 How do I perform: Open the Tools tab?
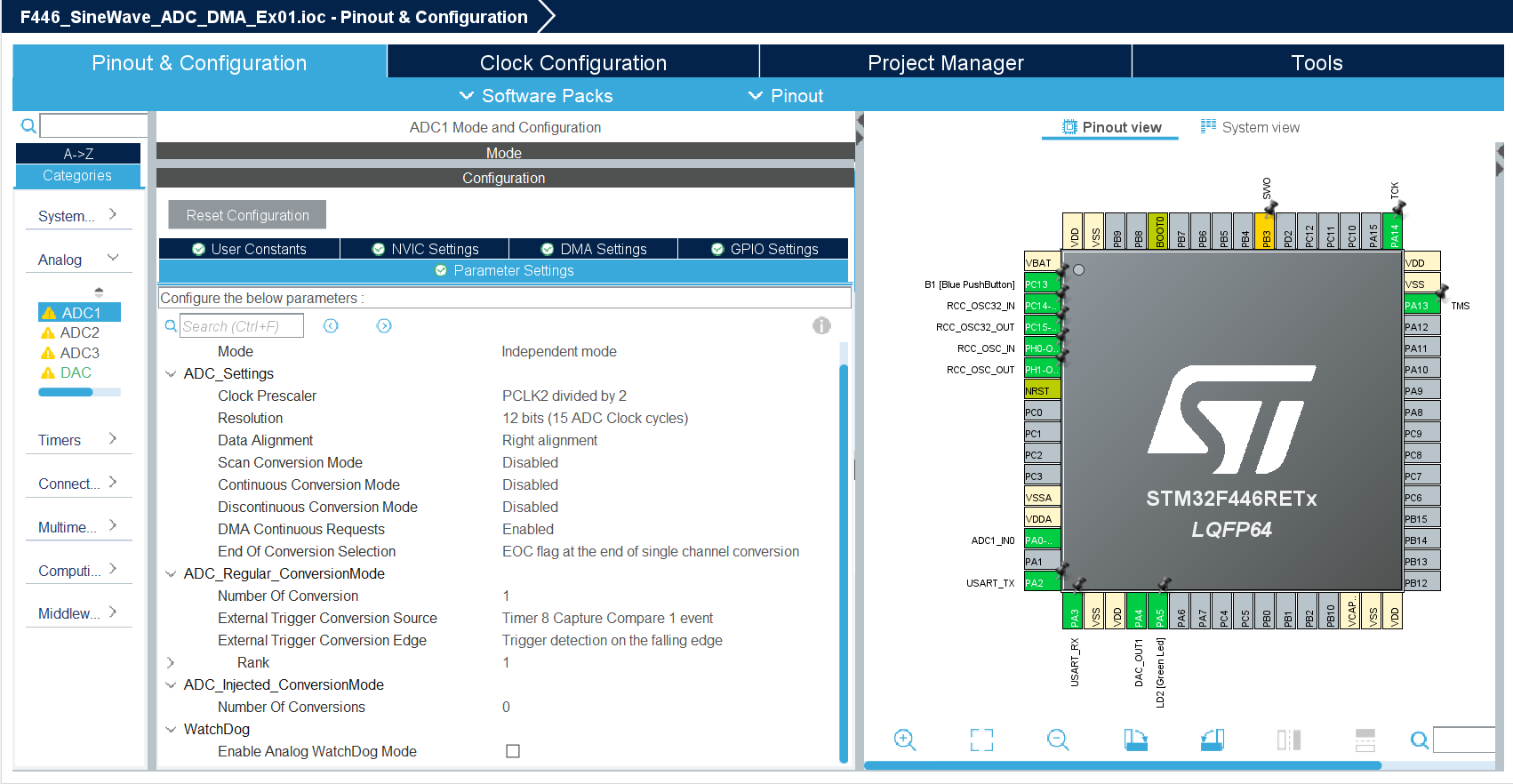1317,63
